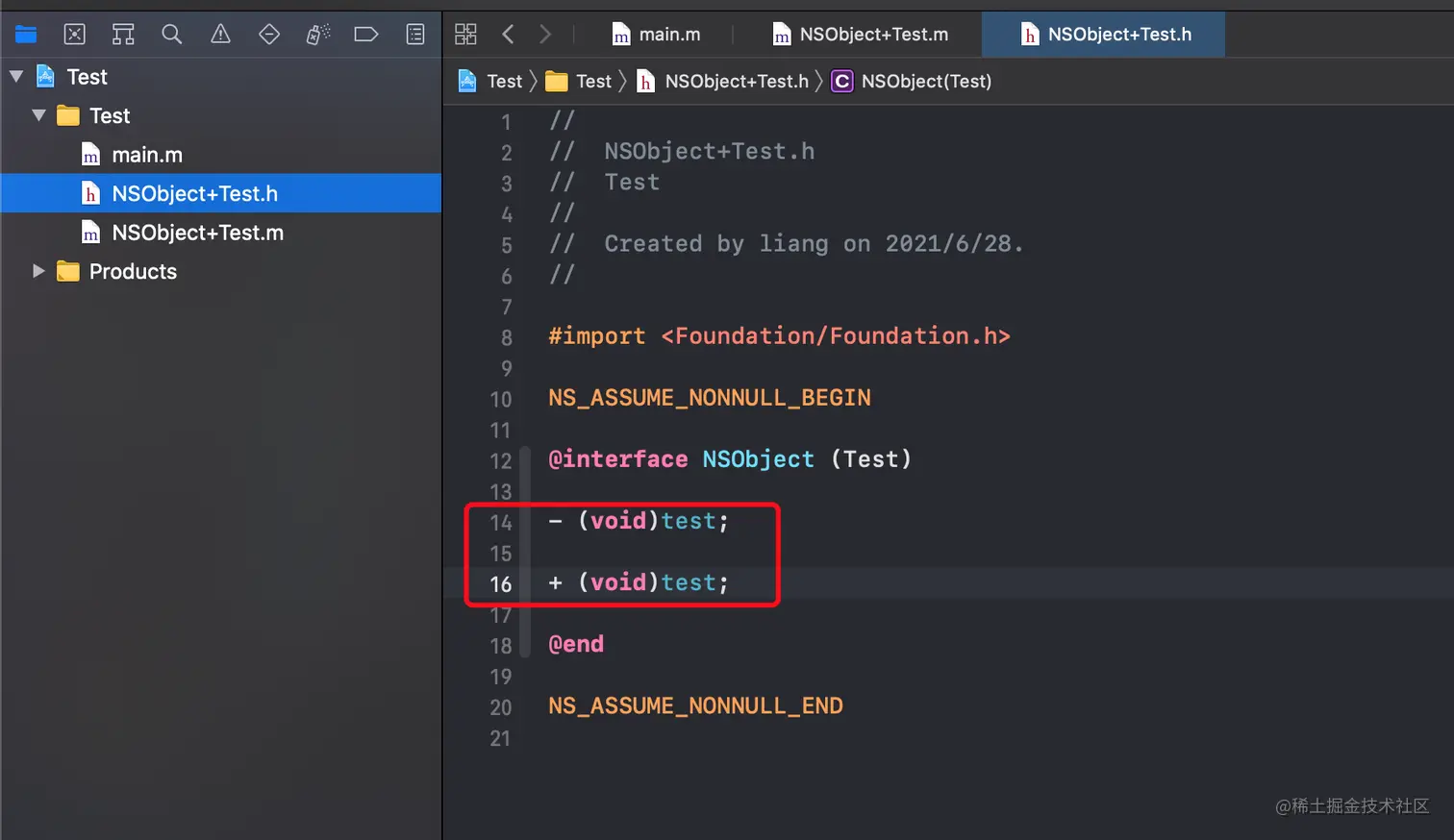
Task: Open the Test navigator diamond icon
Action: coord(269,35)
